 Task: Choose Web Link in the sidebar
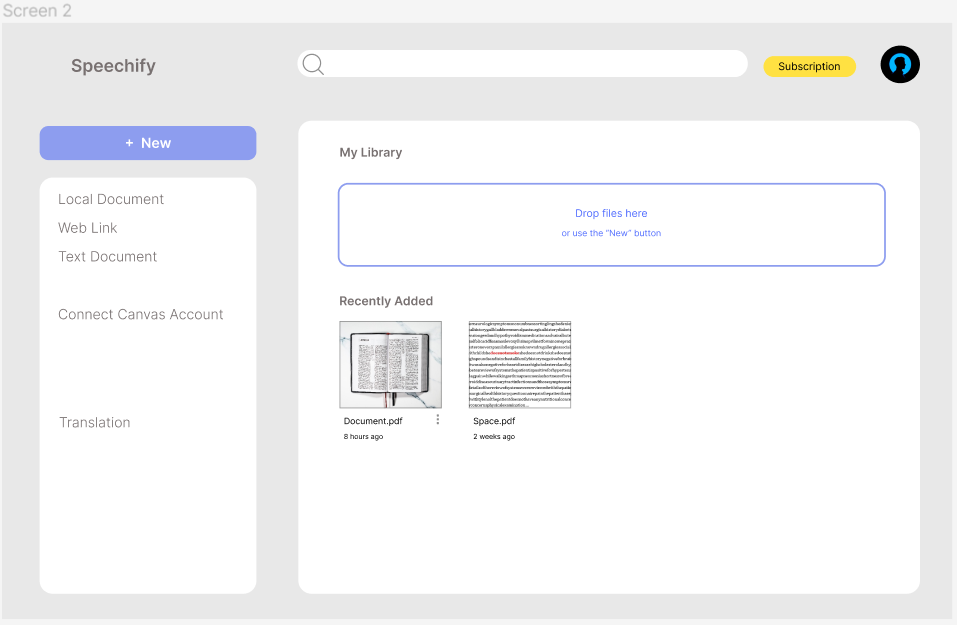pos(87,228)
